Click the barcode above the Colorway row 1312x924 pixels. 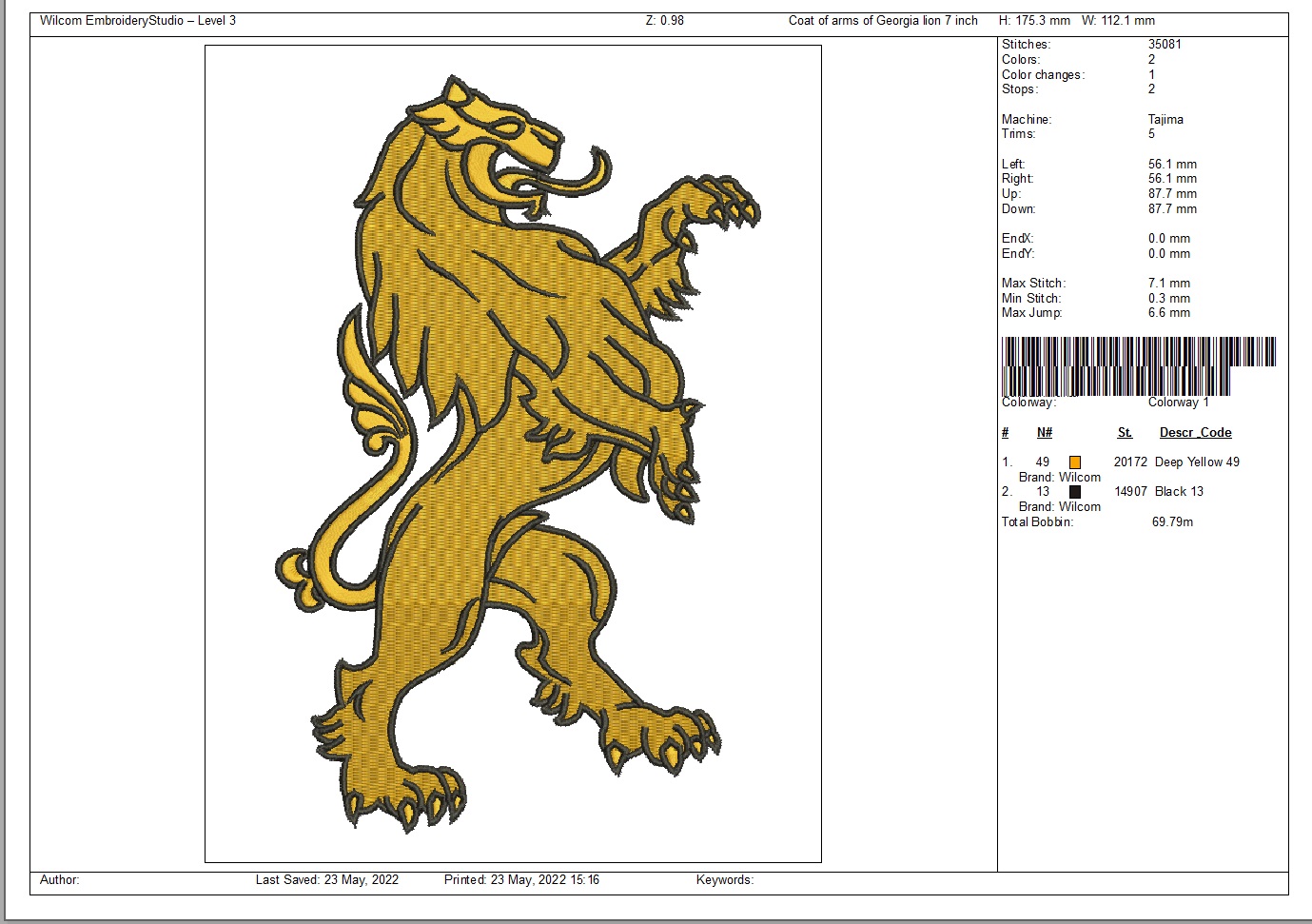click(x=1138, y=364)
